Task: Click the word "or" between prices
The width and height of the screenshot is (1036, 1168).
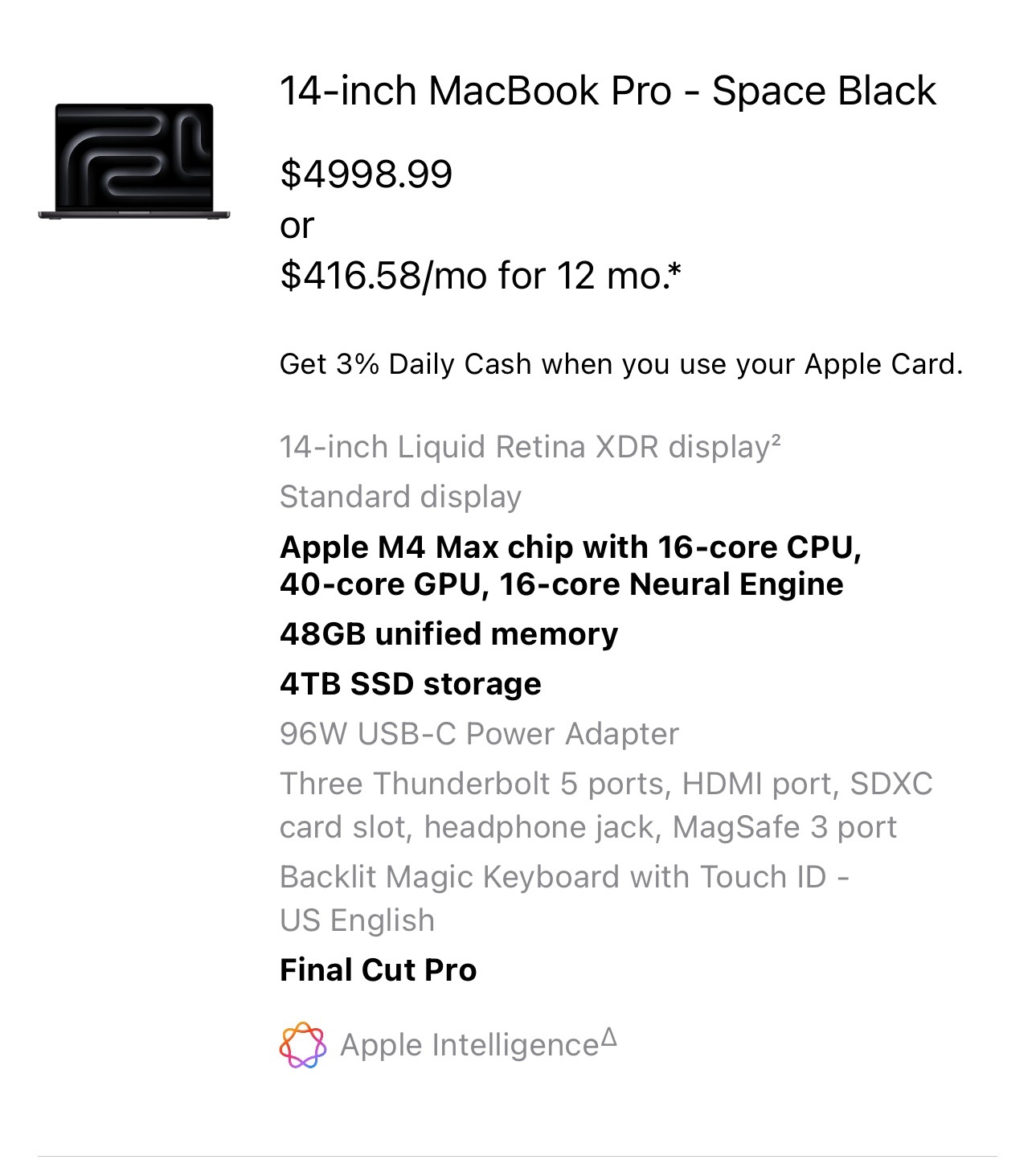Action: coord(297,226)
